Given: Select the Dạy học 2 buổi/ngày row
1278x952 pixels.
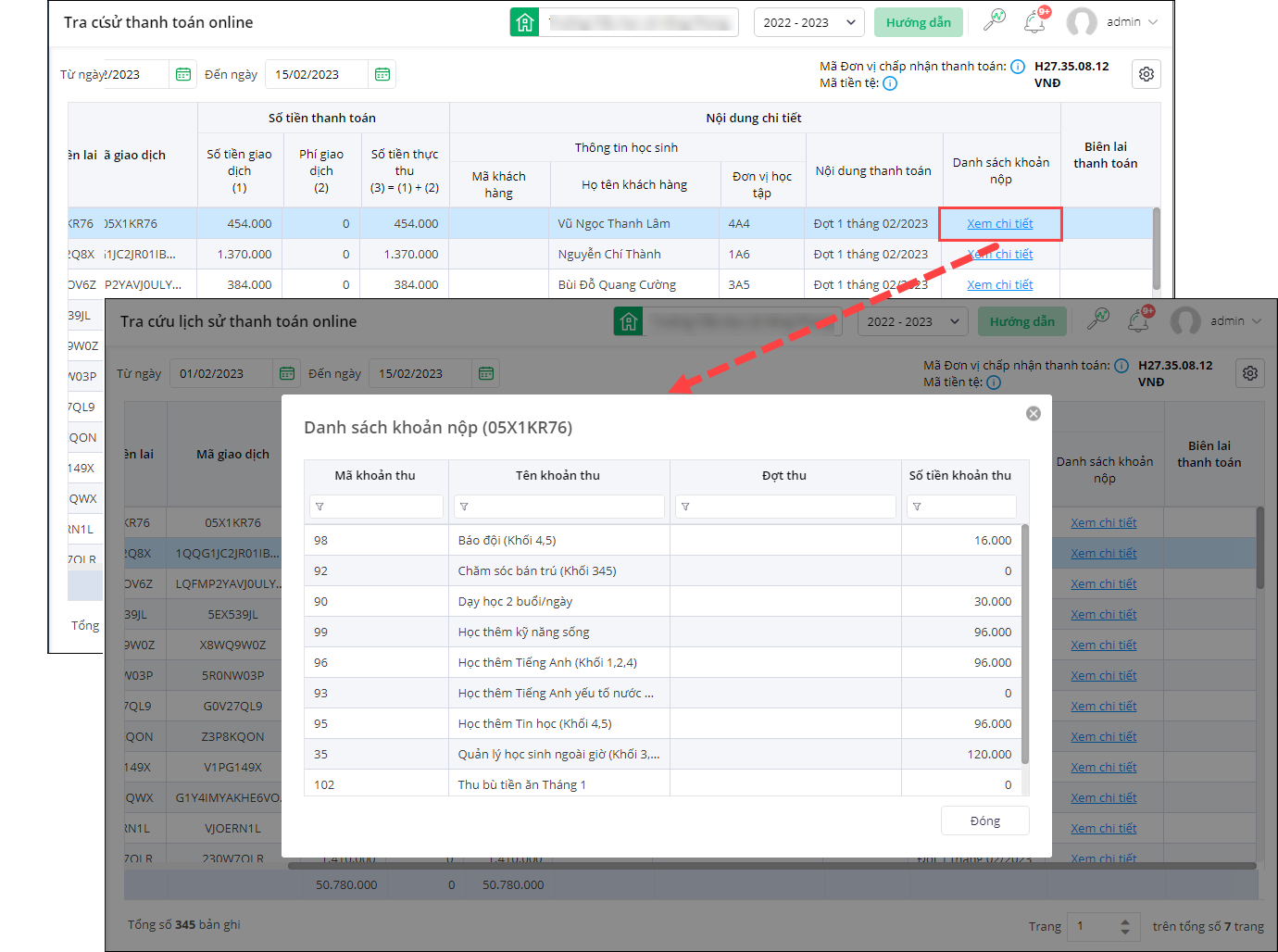Looking at the screenshot, I should pyautogui.click(x=663, y=601).
